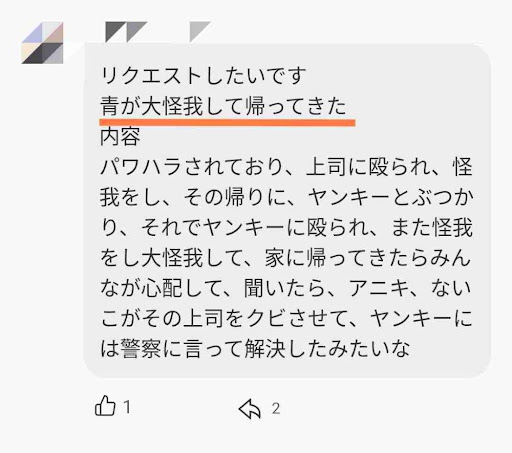The image size is (512, 453).
Task: Click the word 内容 in the comment
Action: [x=120, y=136]
